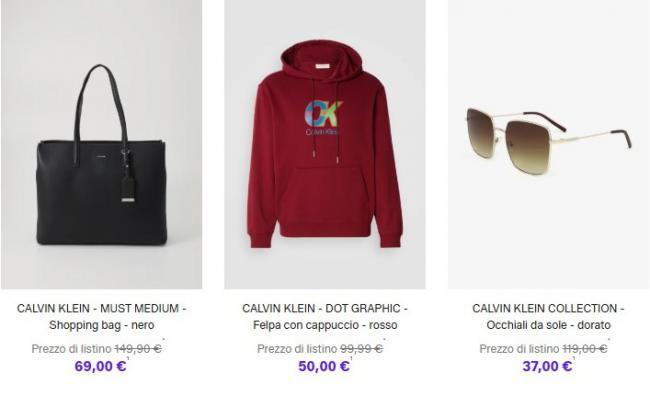650x407 pixels.
Task: Click the crossed-out 99,99 € list price
Action: (362, 348)
